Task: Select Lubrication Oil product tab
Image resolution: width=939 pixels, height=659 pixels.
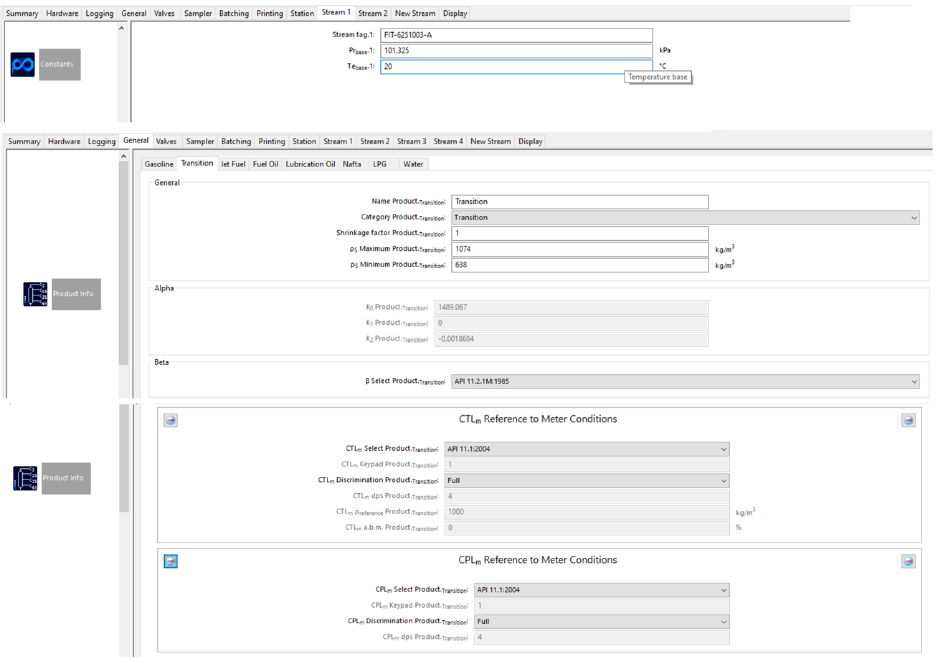Action: pyautogui.click(x=310, y=164)
